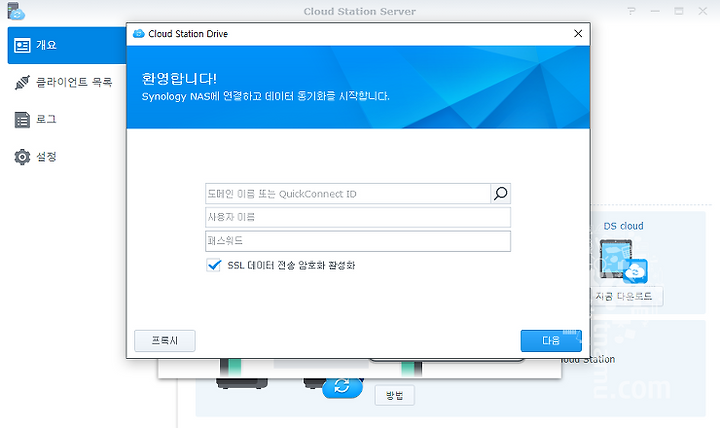
Task: Focus the domain name or QuickConnect ID field
Action: [348, 194]
